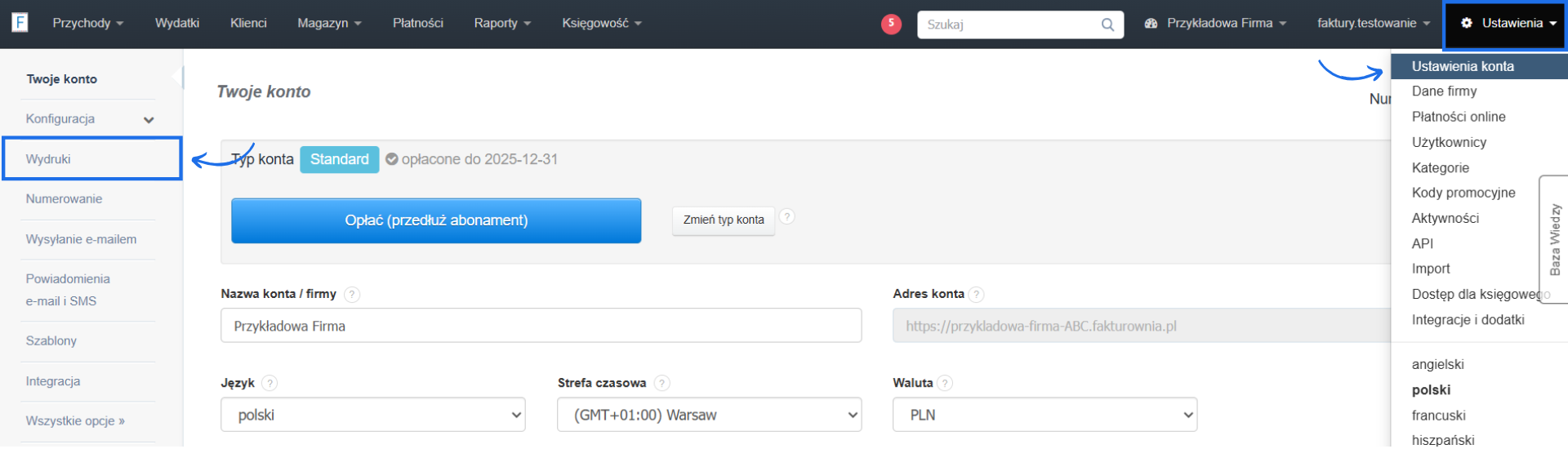Select Dane firmy from settings menu
The height and width of the screenshot is (449, 1568).
[x=1444, y=91]
